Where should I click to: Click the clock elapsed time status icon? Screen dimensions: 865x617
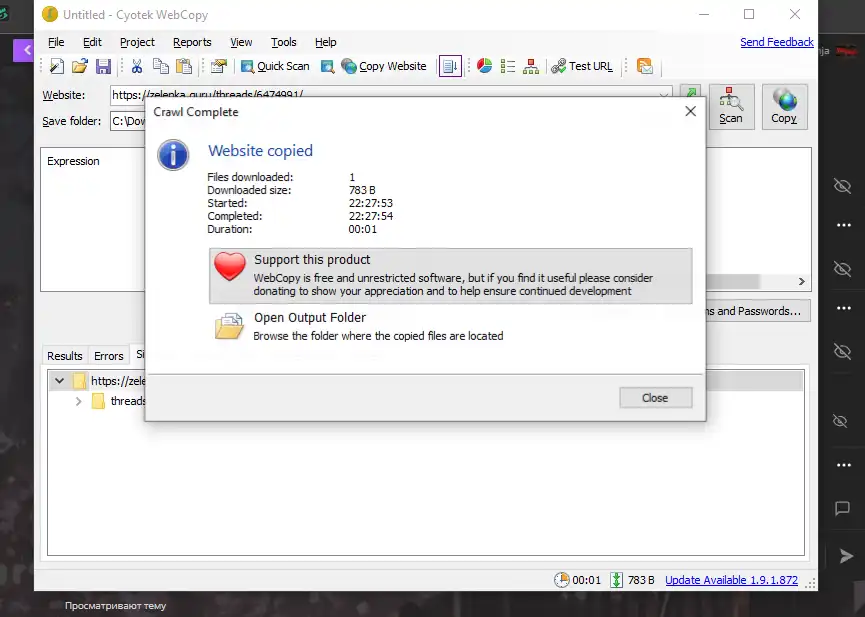(562, 580)
